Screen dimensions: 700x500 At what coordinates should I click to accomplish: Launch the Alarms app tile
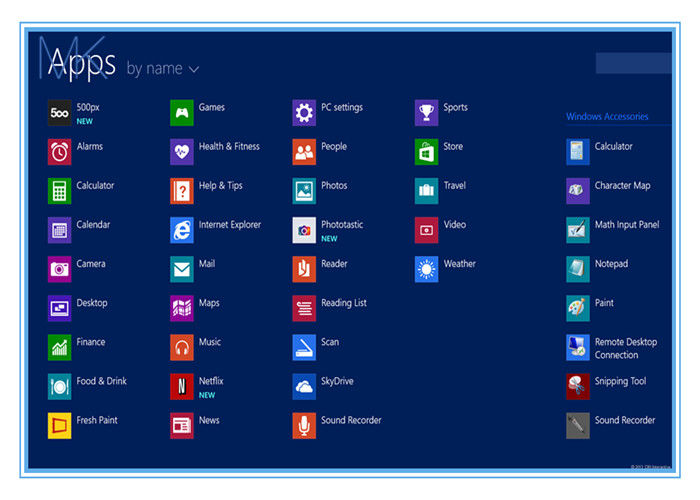click(x=59, y=152)
